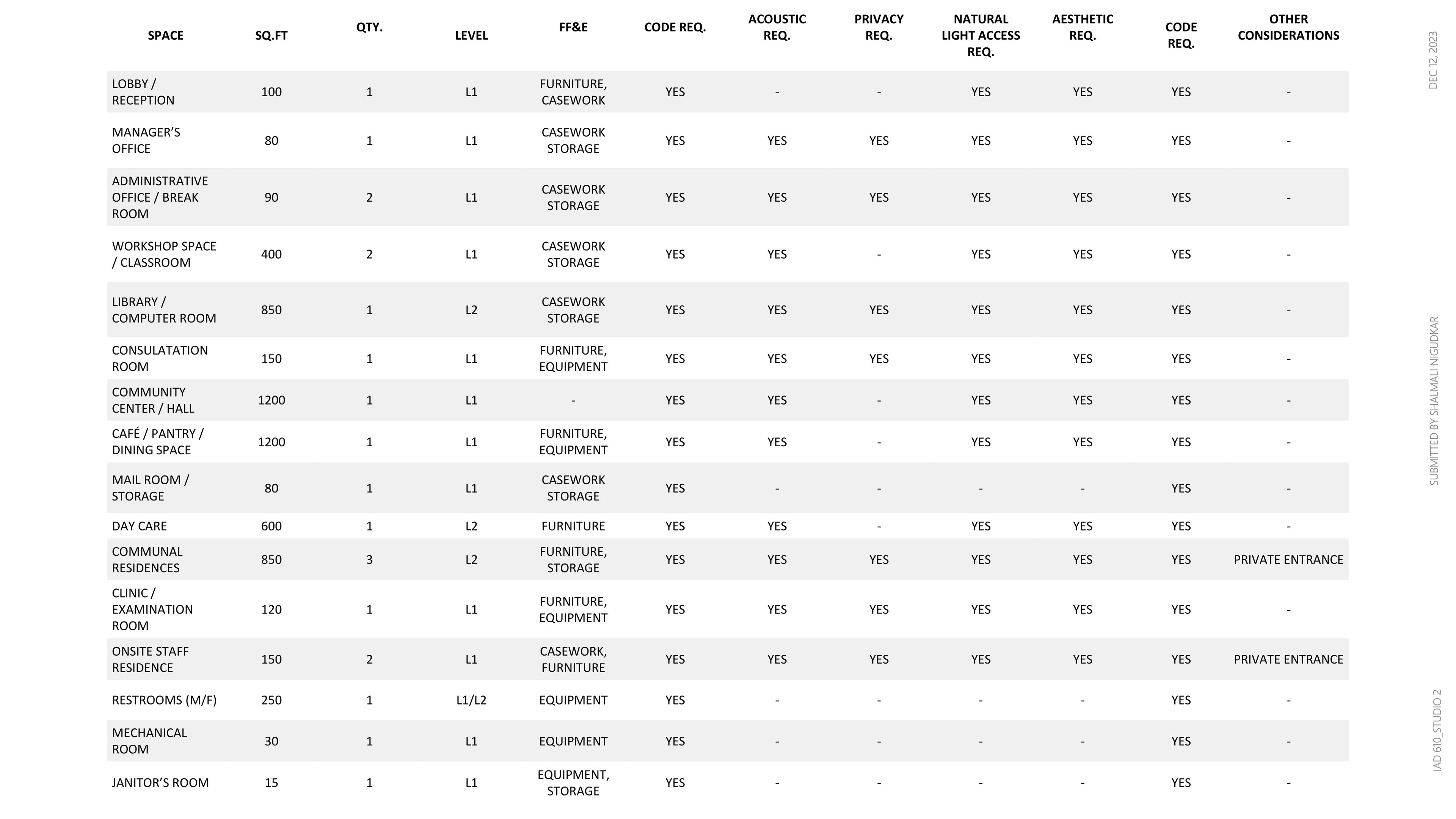Select the DAY CARE row label
Screen dimensions: 1456x819
pos(139,526)
